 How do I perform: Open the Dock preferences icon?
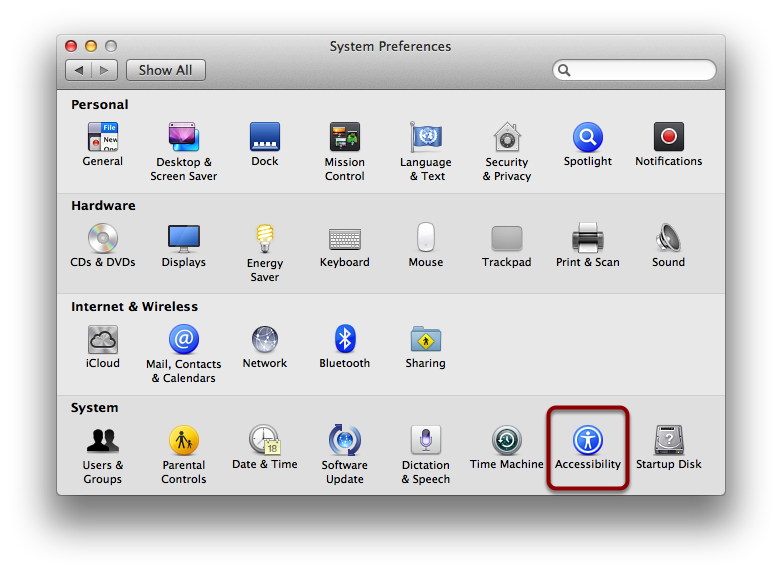point(265,137)
